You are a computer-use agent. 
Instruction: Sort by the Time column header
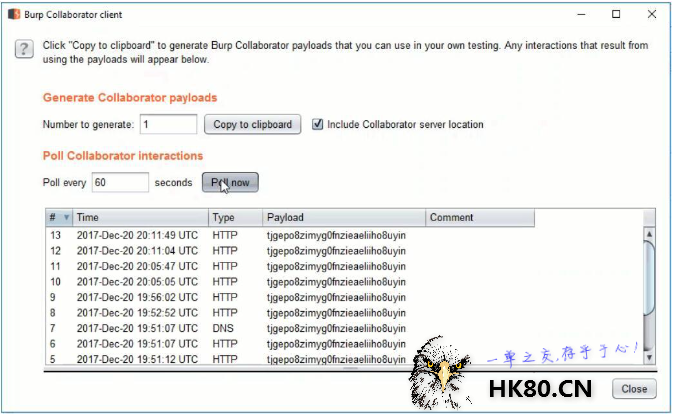140,217
